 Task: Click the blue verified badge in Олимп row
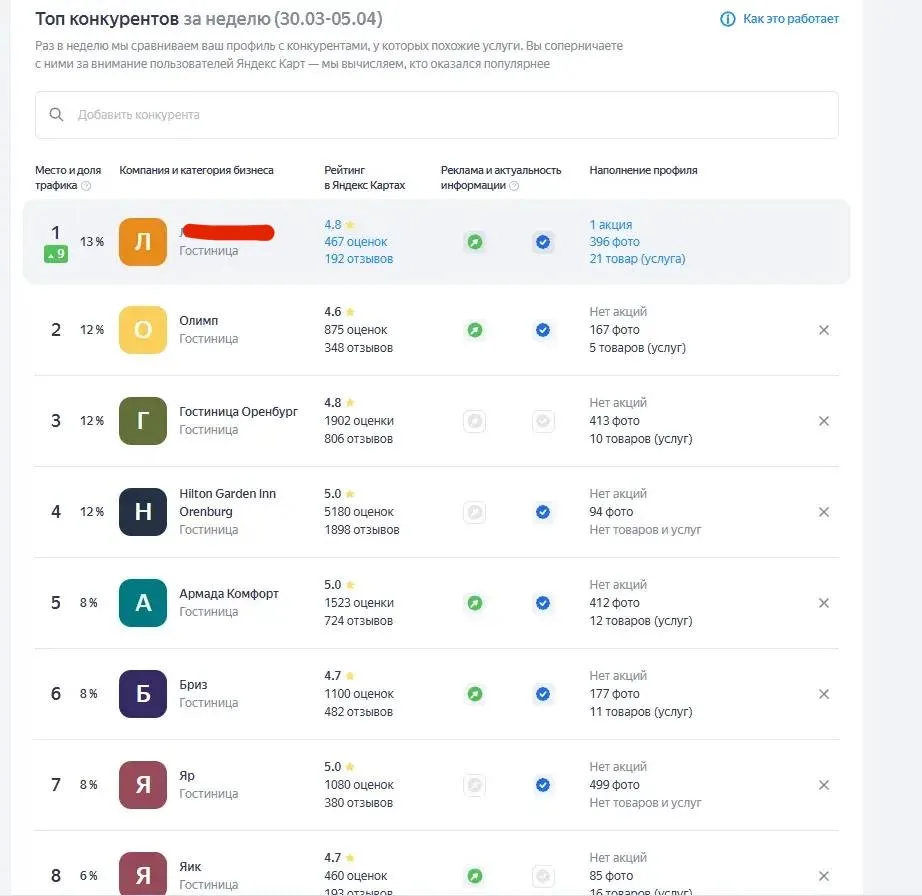click(x=543, y=330)
